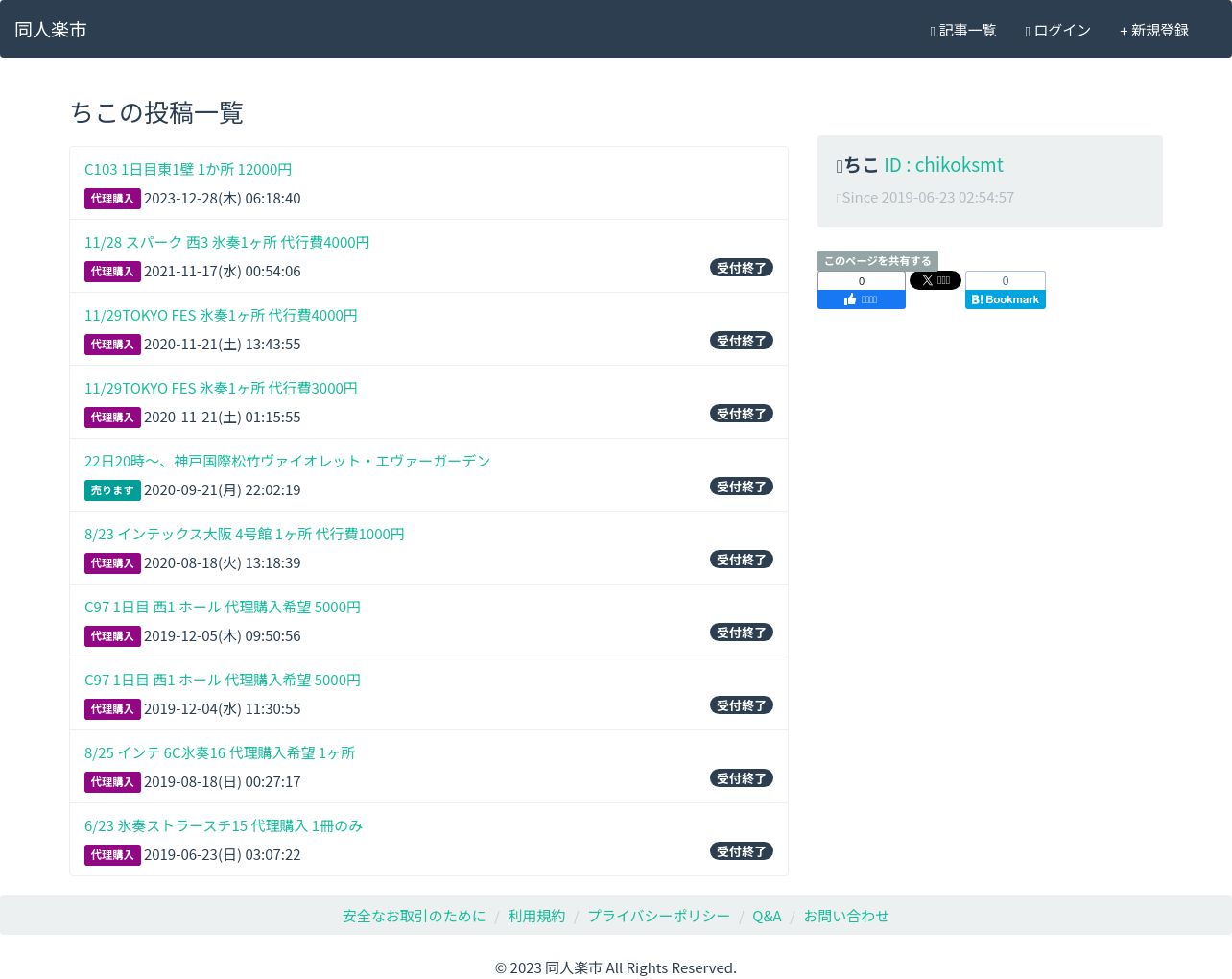
Task: Open the Q&A footer link
Action: tap(767, 916)
